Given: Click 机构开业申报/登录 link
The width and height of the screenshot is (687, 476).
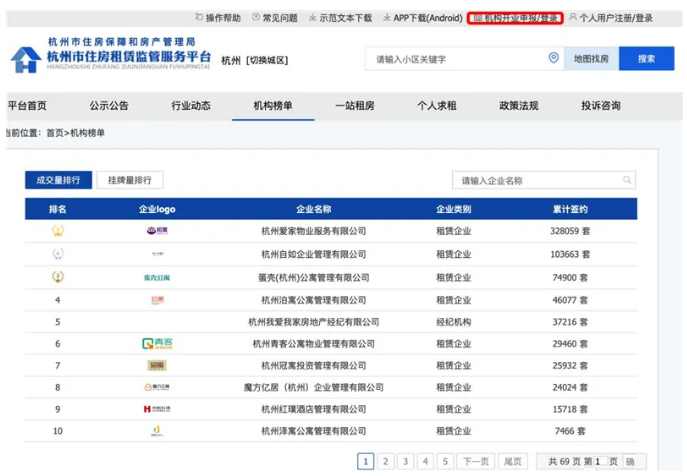Looking at the screenshot, I should (515, 18).
